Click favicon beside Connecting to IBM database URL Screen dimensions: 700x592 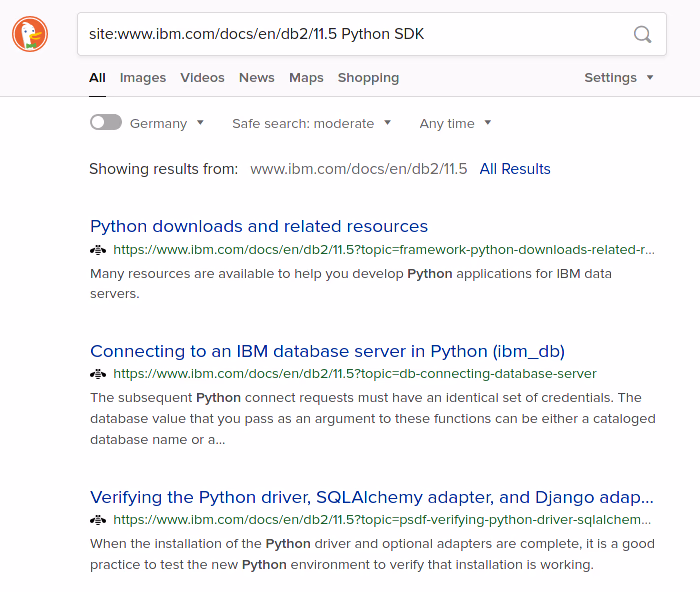tap(98, 374)
